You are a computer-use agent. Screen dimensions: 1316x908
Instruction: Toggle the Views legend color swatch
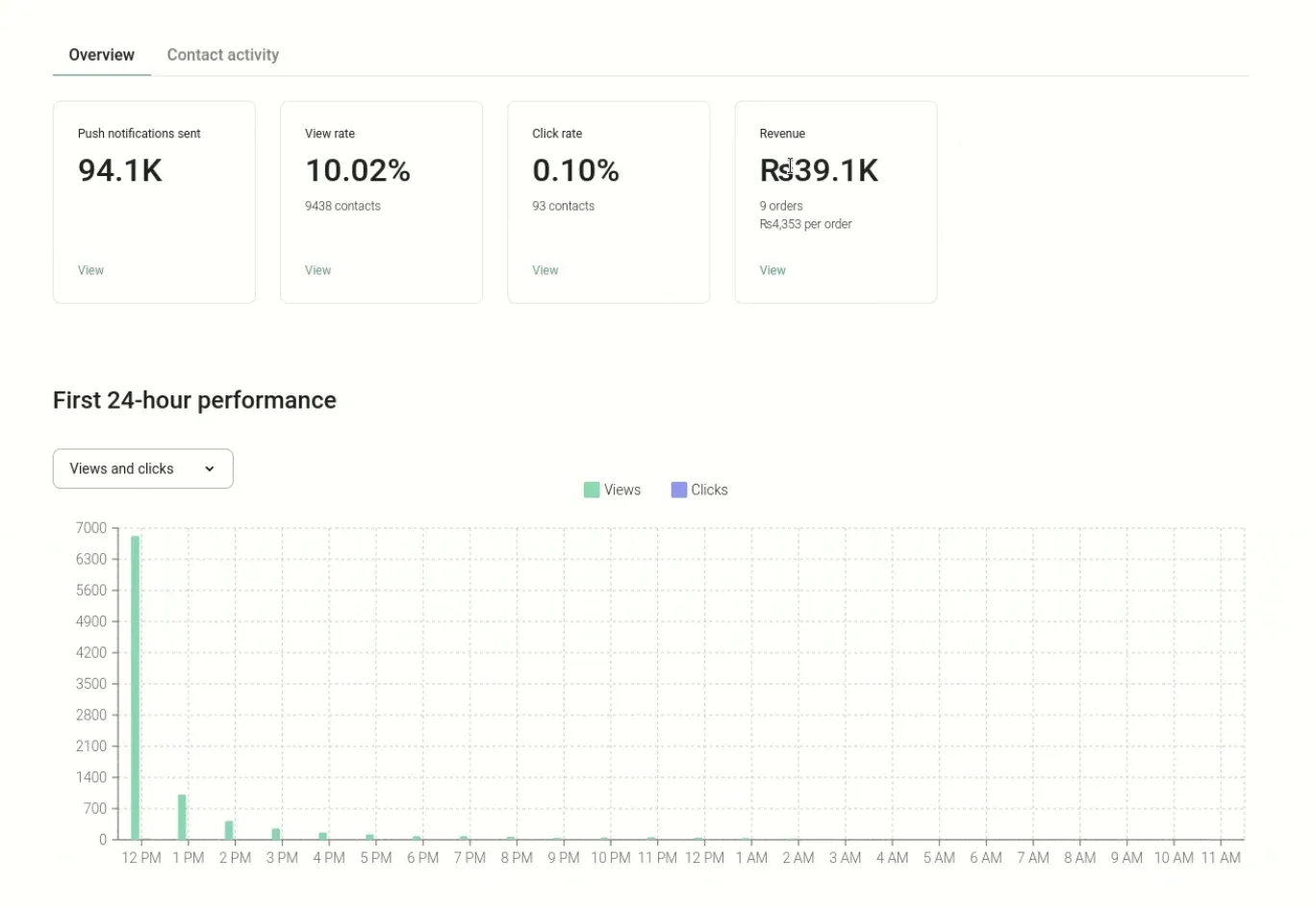(592, 490)
